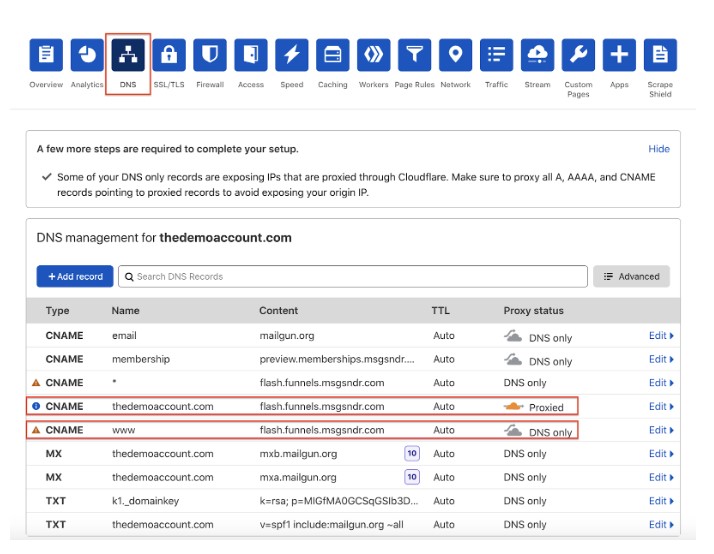The image size is (714, 554).
Task: Click the info icon on thedemoaccount.com CNAME row
Action: pos(36,406)
